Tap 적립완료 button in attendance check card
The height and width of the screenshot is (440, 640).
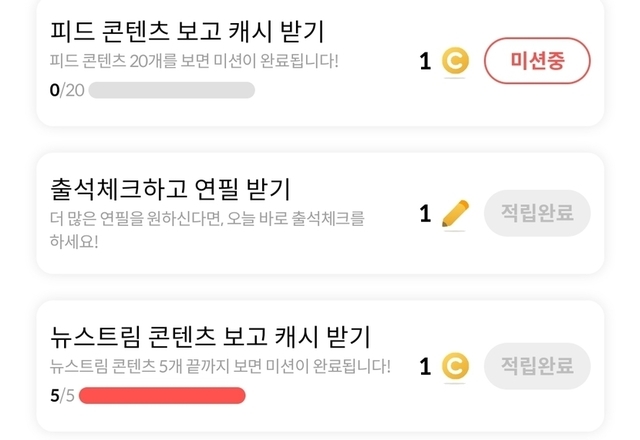[x=537, y=213]
